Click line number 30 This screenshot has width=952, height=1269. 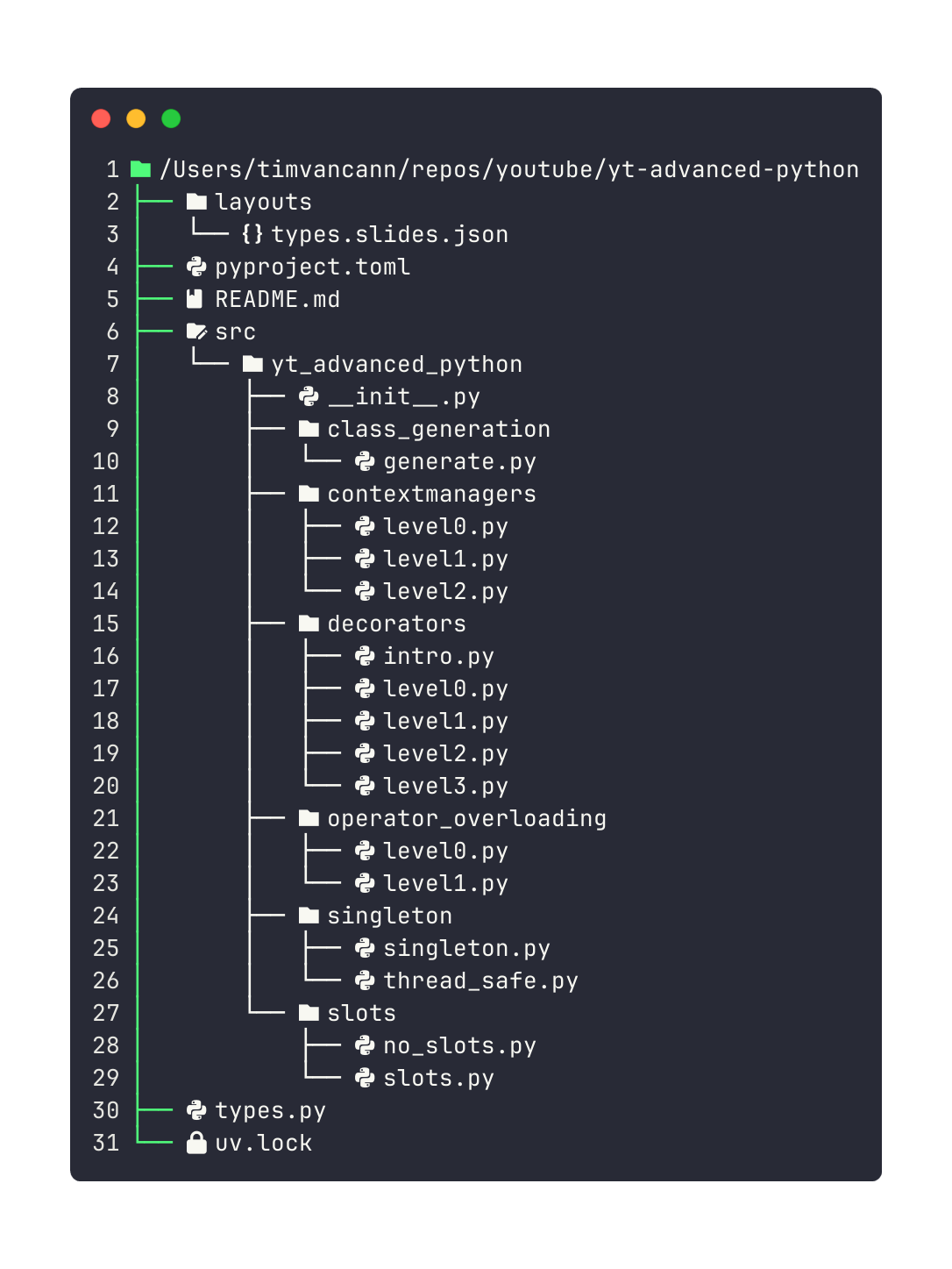(x=106, y=1110)
